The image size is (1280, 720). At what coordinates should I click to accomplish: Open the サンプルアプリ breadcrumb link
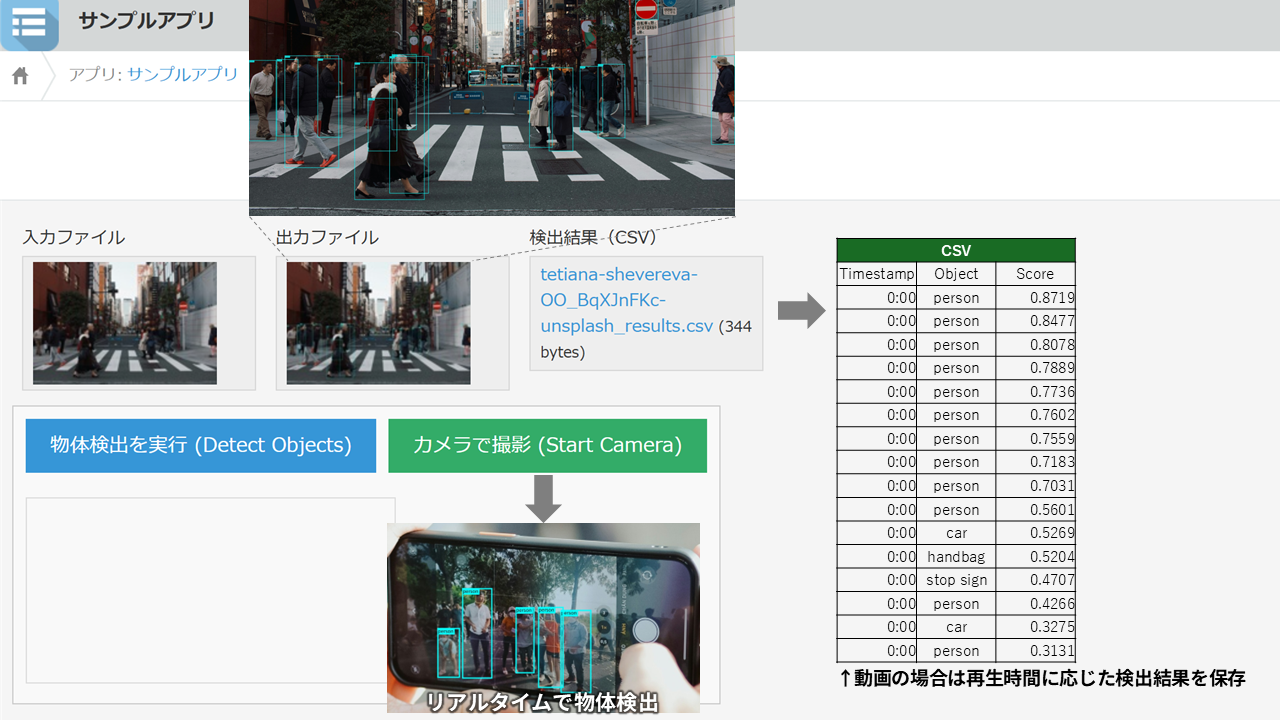pos(182,75)
